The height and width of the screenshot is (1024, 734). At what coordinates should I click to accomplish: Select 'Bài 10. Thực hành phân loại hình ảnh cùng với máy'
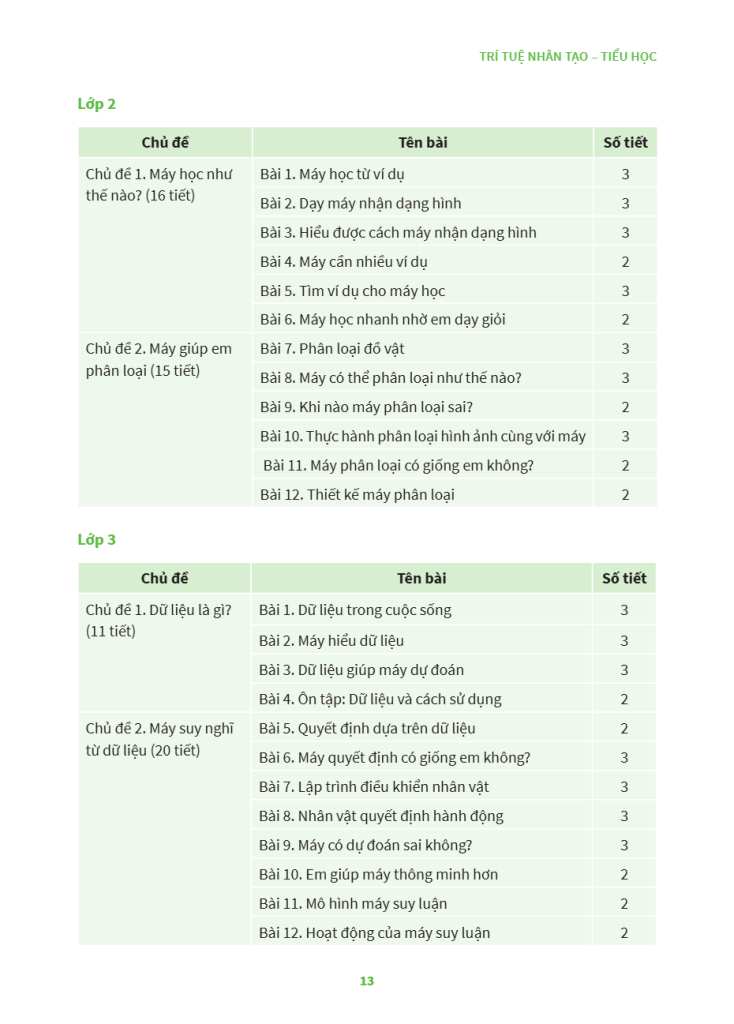coord(423,436)
